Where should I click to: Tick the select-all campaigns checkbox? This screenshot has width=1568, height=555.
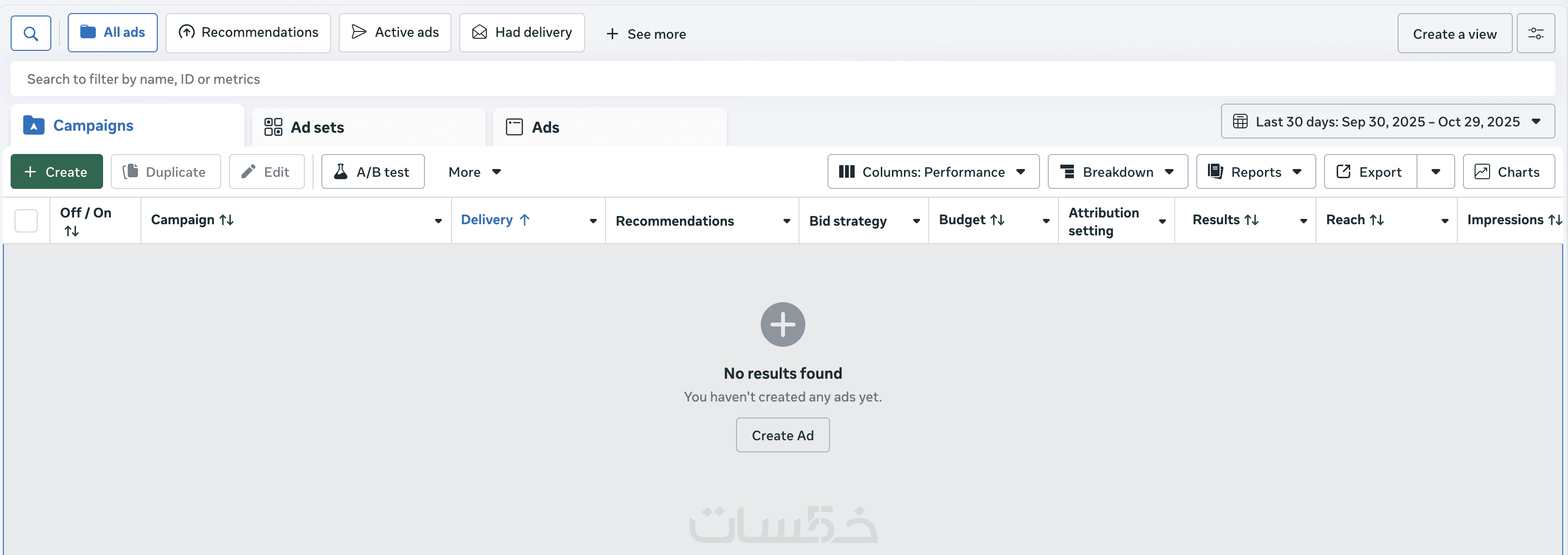coord(26,220)
